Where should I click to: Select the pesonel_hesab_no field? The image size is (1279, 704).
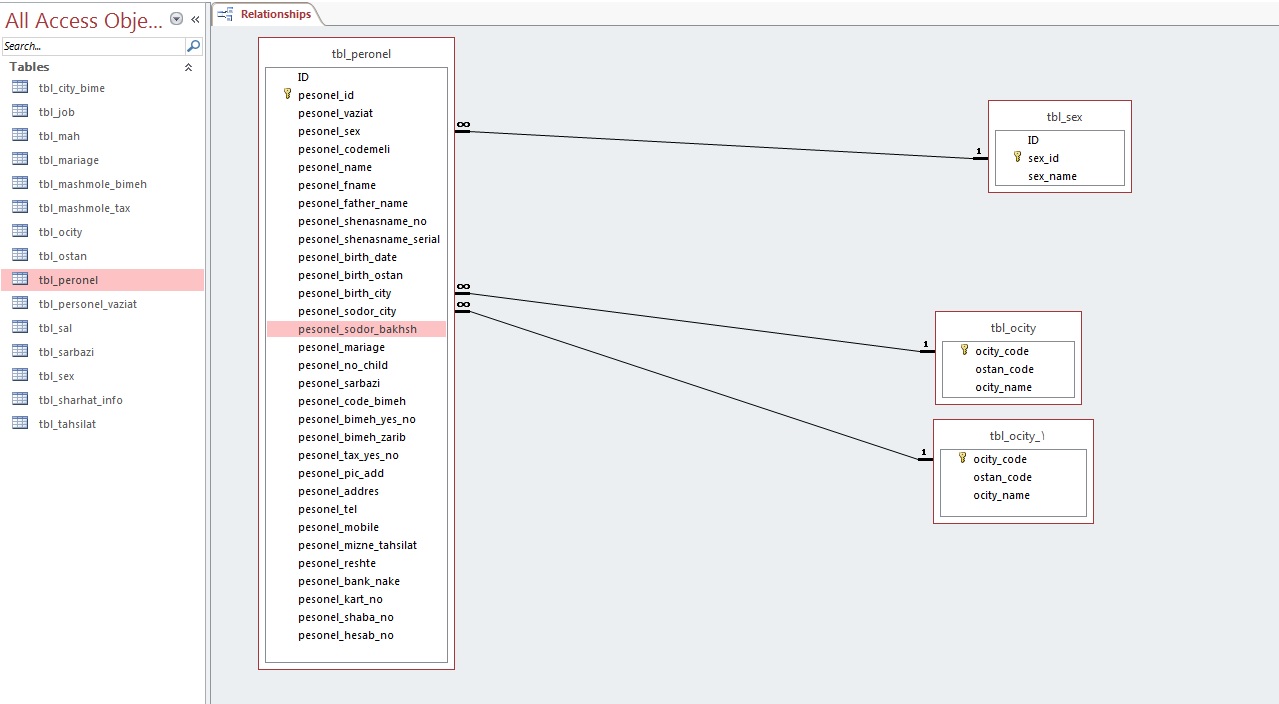tap(356, 635)
